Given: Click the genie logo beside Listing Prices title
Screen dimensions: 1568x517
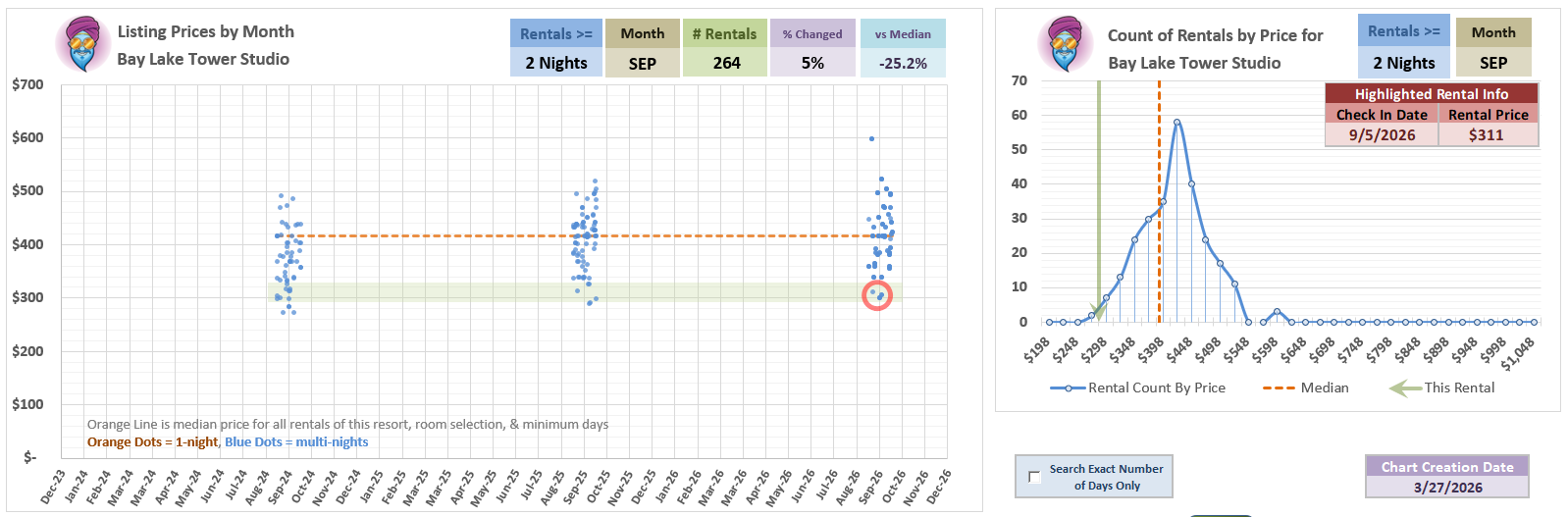Looking at the screenshot, I should coord(83,45).
